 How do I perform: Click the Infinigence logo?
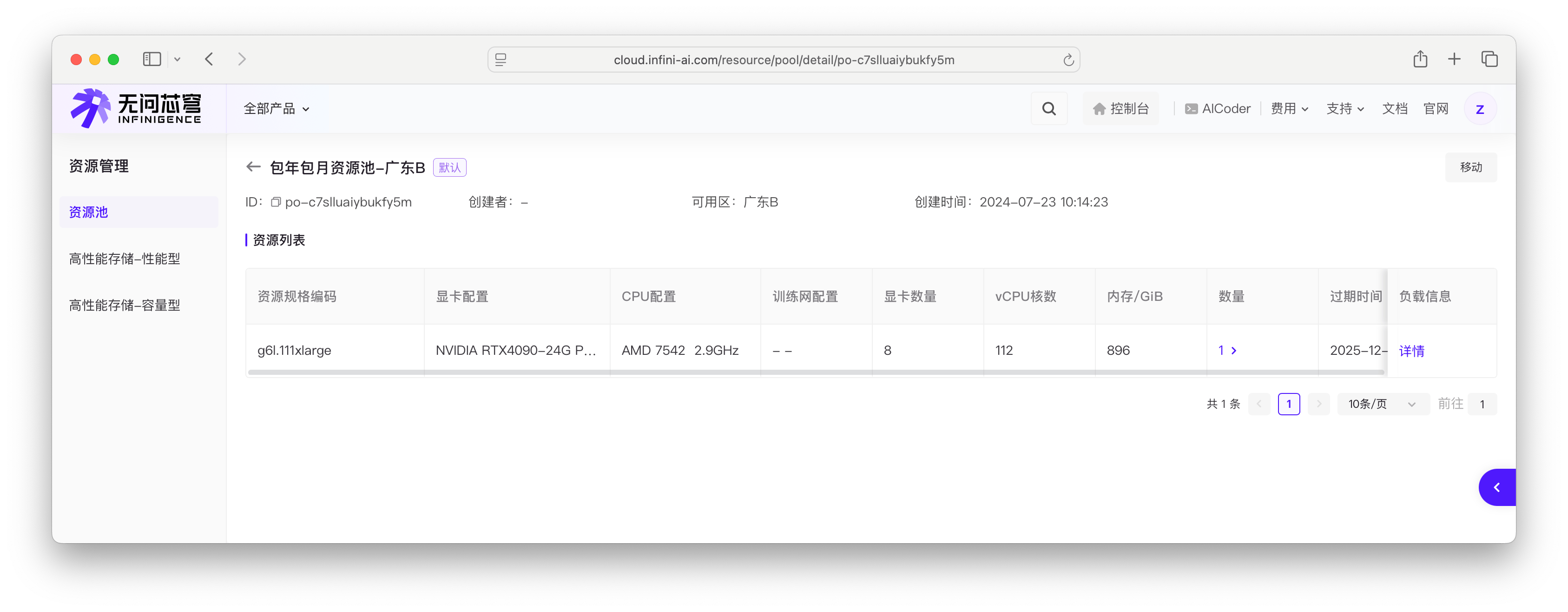pos(135,108)
